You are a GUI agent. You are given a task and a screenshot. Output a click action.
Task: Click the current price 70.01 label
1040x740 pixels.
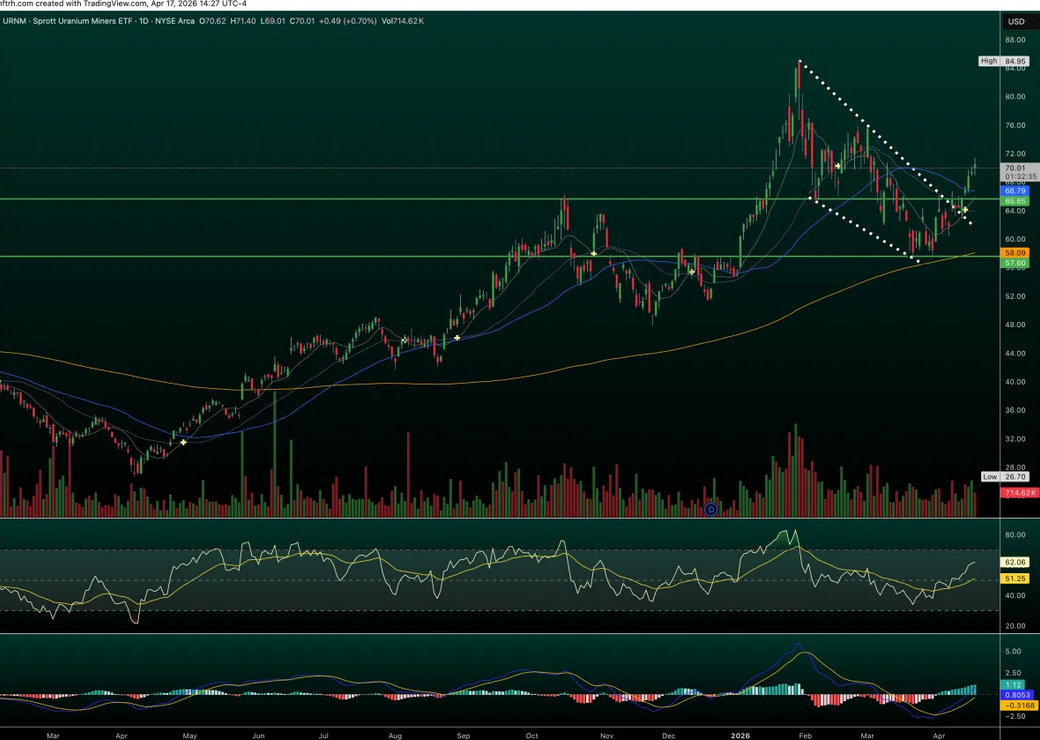[1015, 168]
